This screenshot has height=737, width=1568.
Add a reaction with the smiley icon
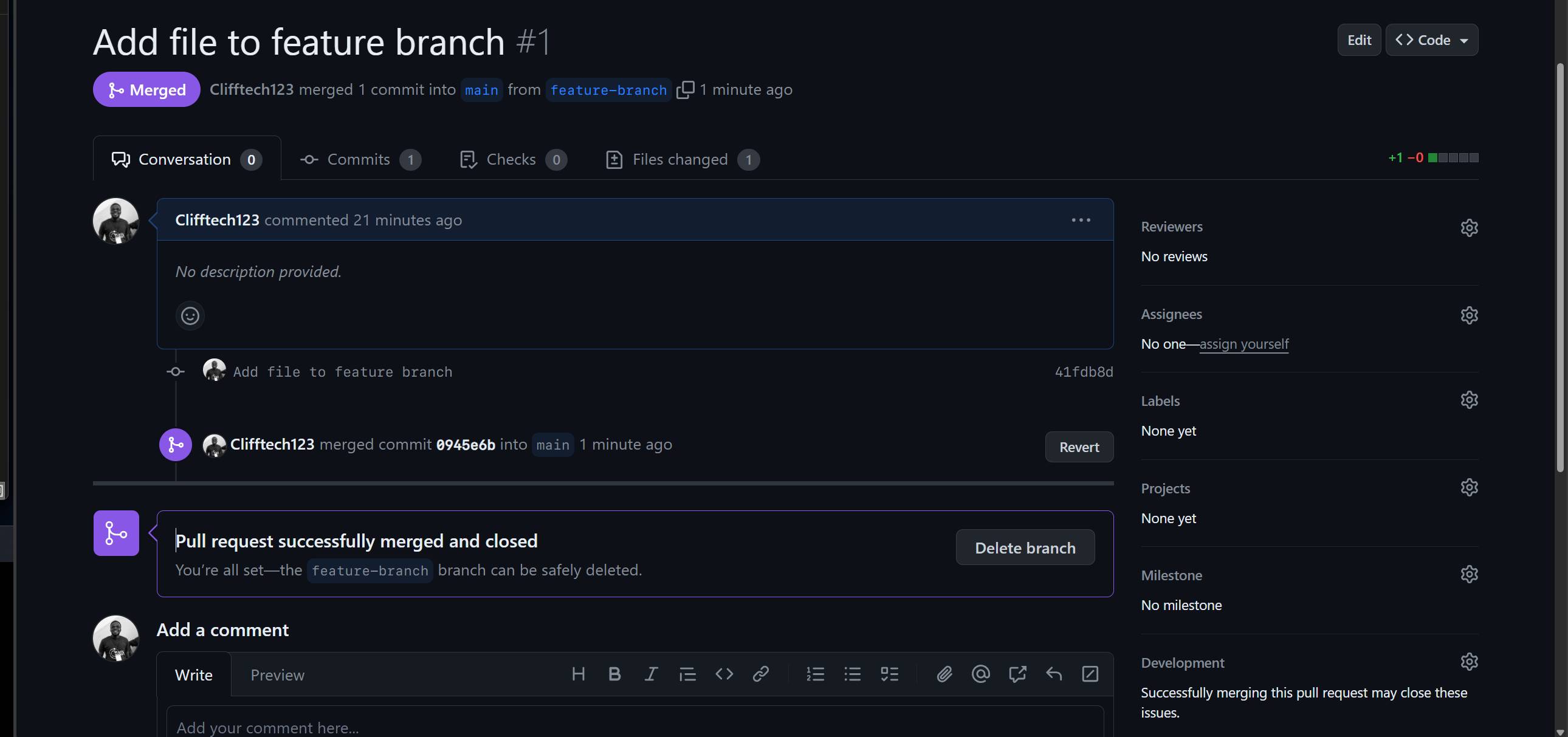point(190,316)
